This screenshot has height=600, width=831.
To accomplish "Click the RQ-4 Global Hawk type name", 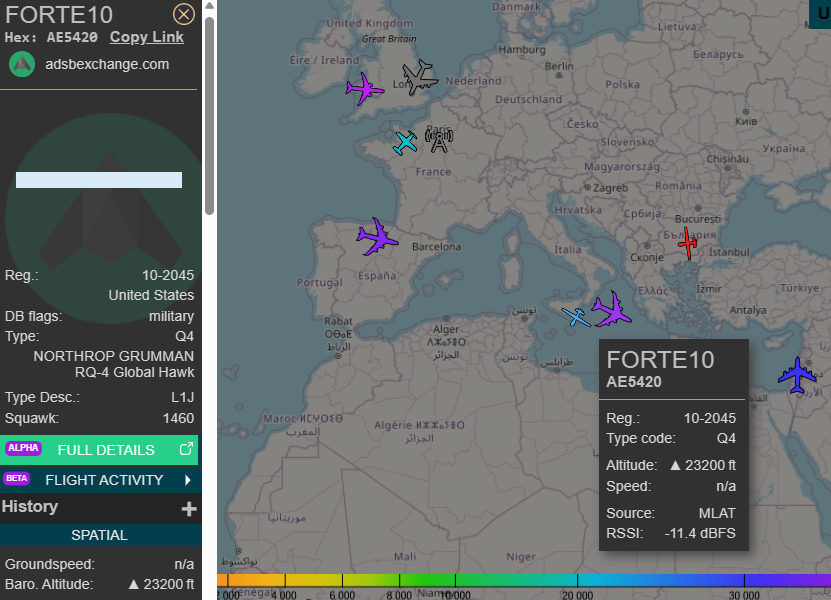I will tap(134, 372).
